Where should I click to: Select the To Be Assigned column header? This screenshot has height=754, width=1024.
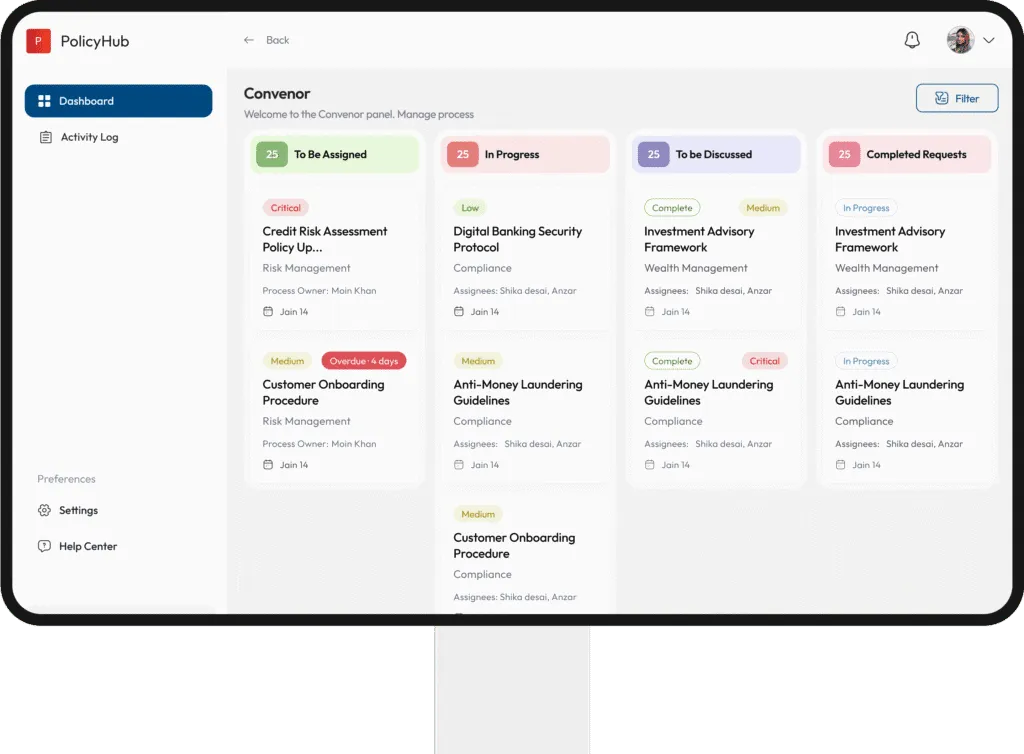334,154
